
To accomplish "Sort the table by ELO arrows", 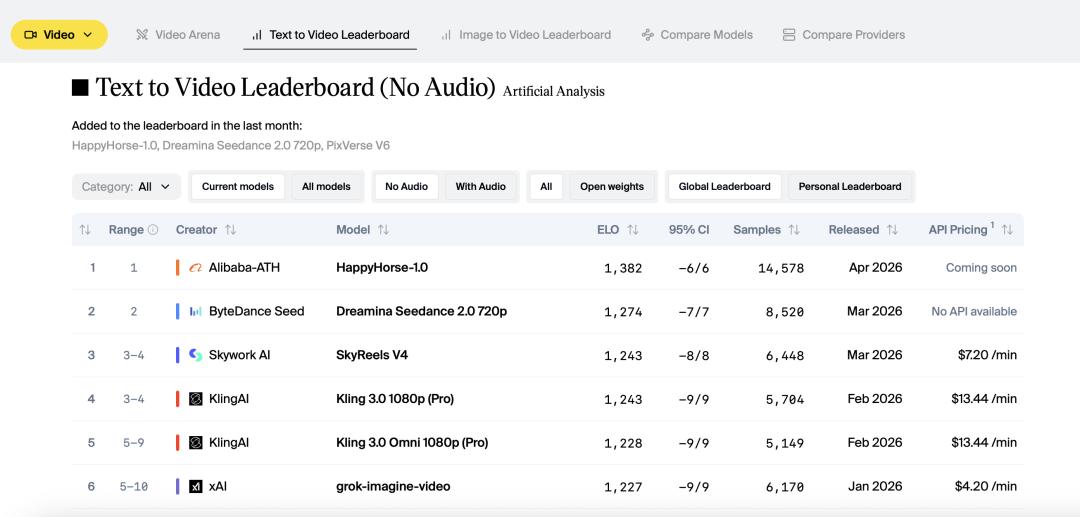I will coord(633,230).
